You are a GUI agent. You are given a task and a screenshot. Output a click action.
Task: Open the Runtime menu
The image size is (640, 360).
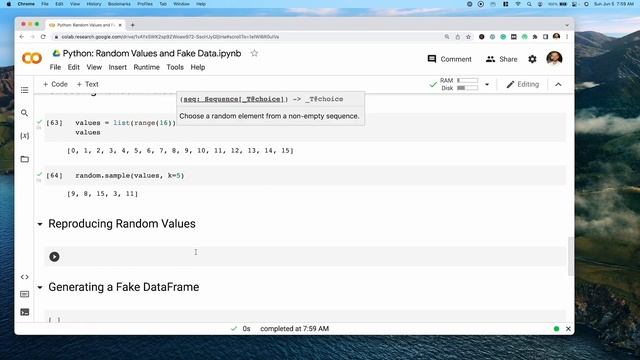pos(147,67)
